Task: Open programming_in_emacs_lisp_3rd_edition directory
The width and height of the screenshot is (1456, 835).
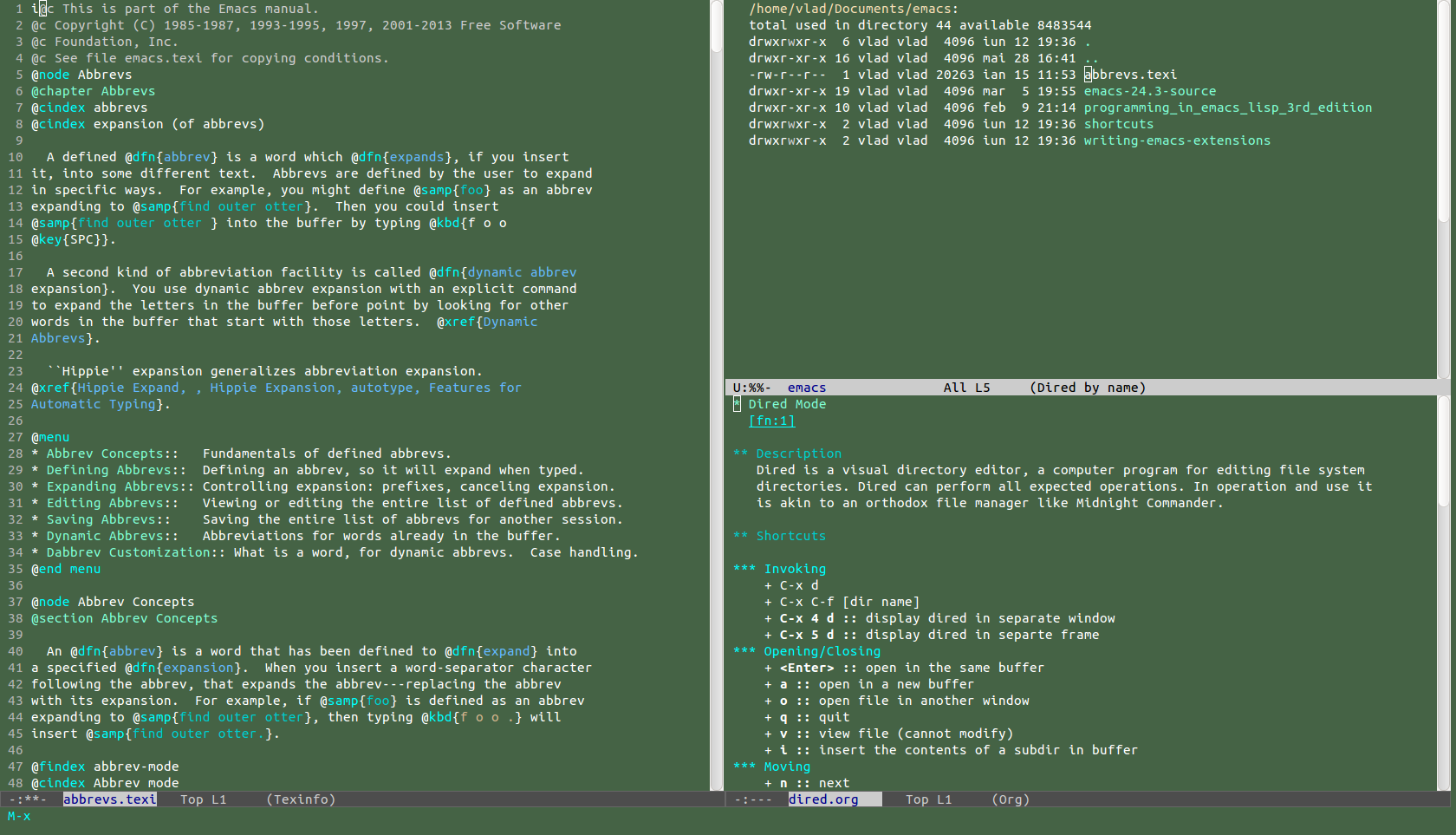Action: 1227,108
